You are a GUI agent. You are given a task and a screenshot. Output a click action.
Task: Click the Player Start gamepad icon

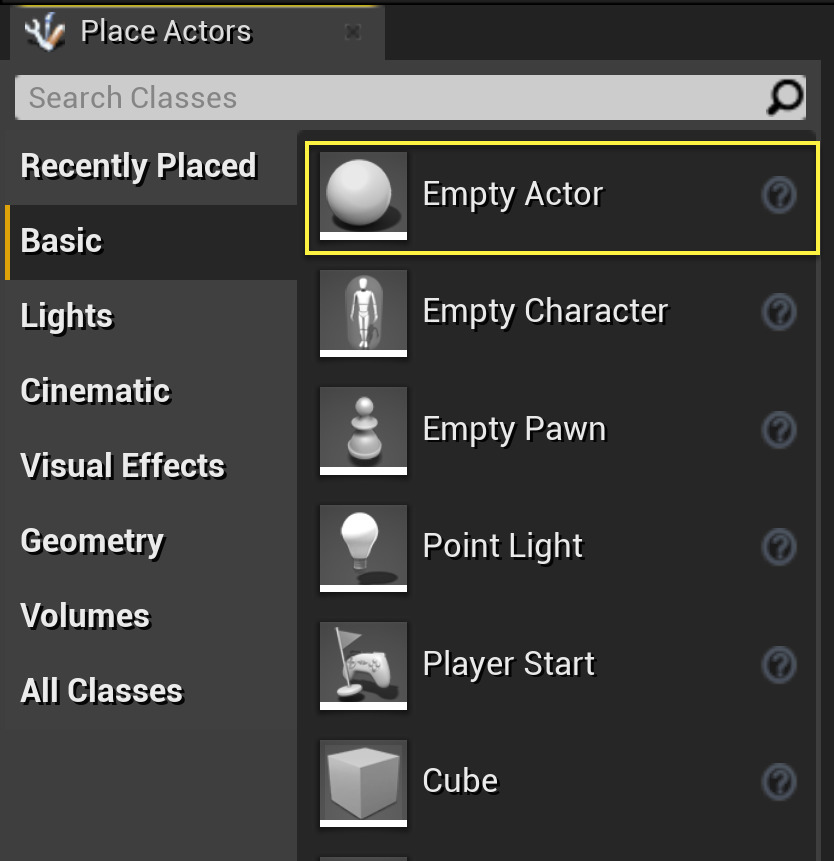click(x=363, y=664)
